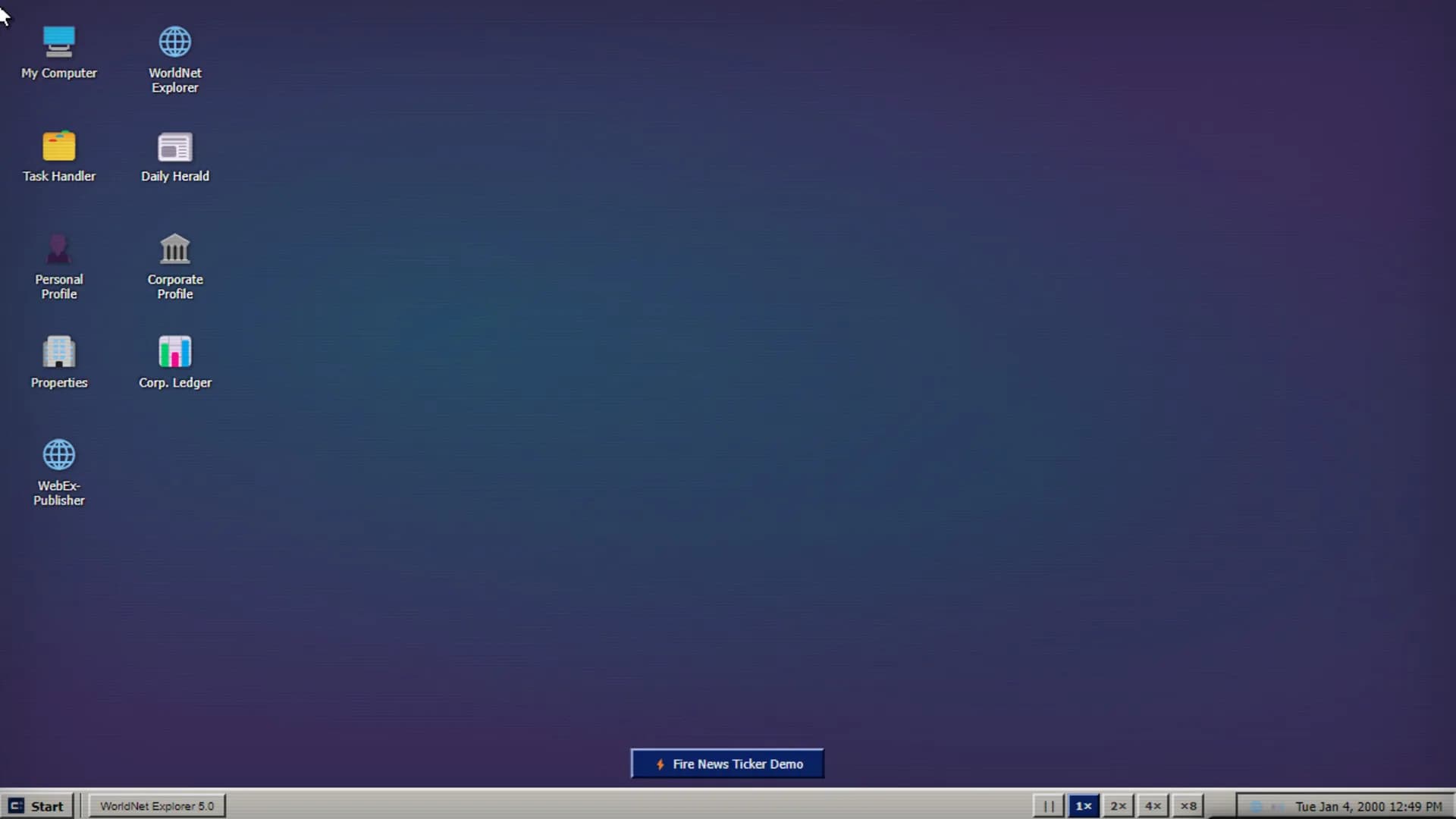Viewport: 1456px width, 819px height.
Task: Open the Start menu
Action: coord(36,806)
